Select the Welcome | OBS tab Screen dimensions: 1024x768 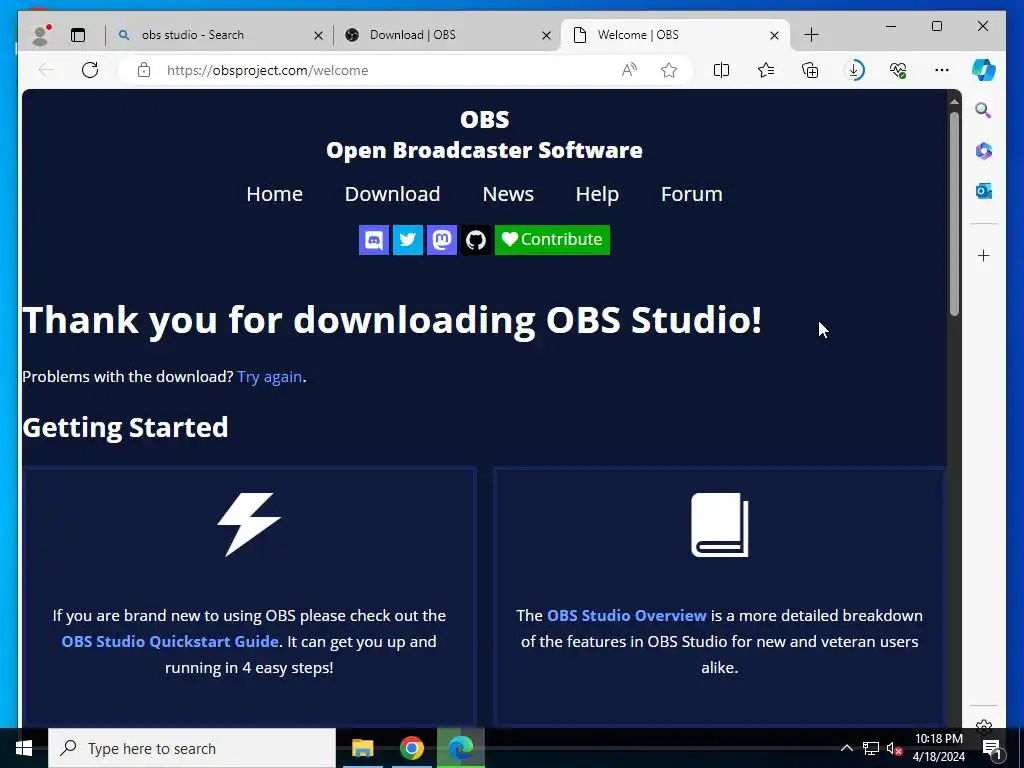pos(675,35)
